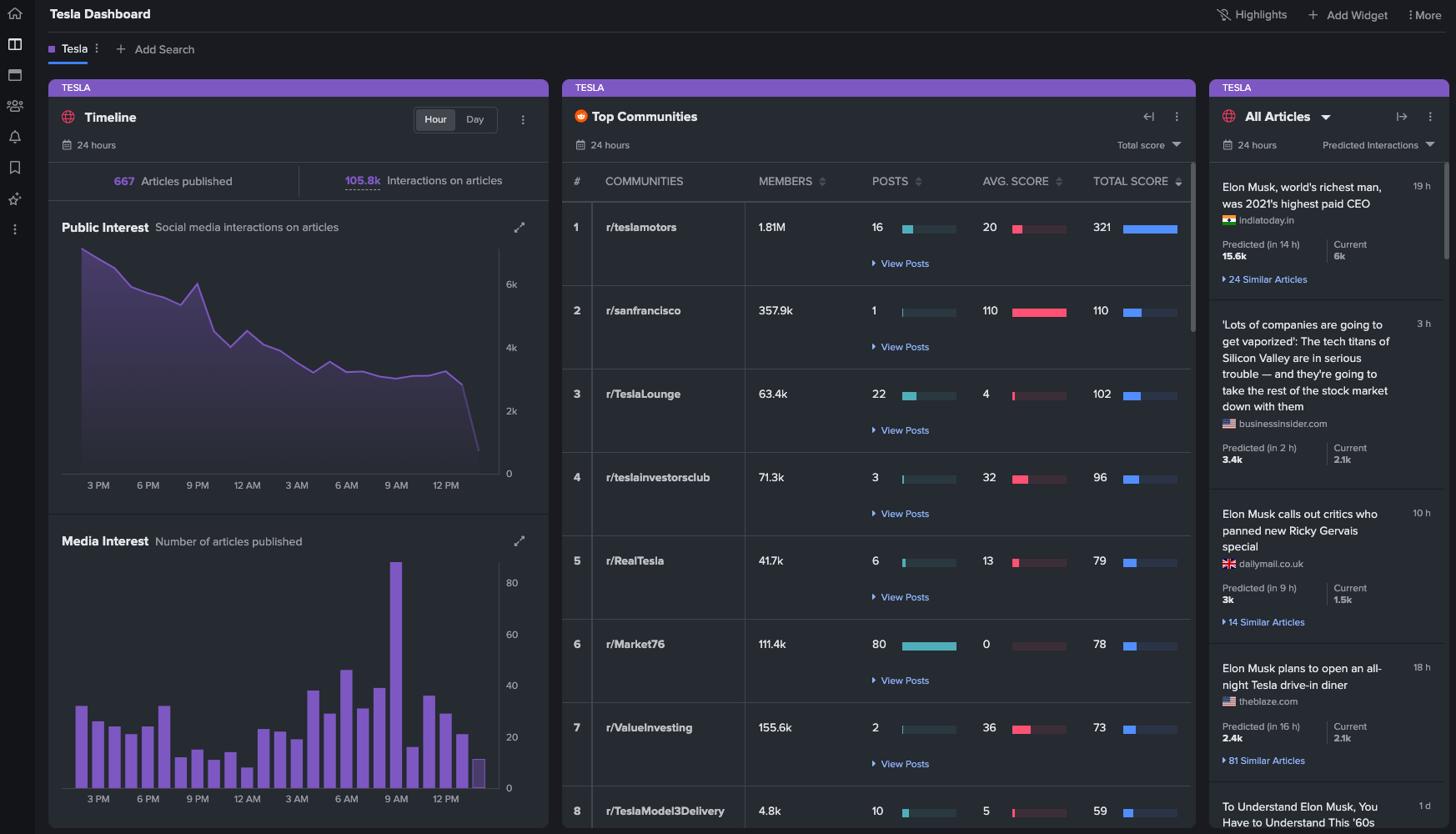
Task: Open the sidebar three-dot overflow menu
Action: (15, 229)
